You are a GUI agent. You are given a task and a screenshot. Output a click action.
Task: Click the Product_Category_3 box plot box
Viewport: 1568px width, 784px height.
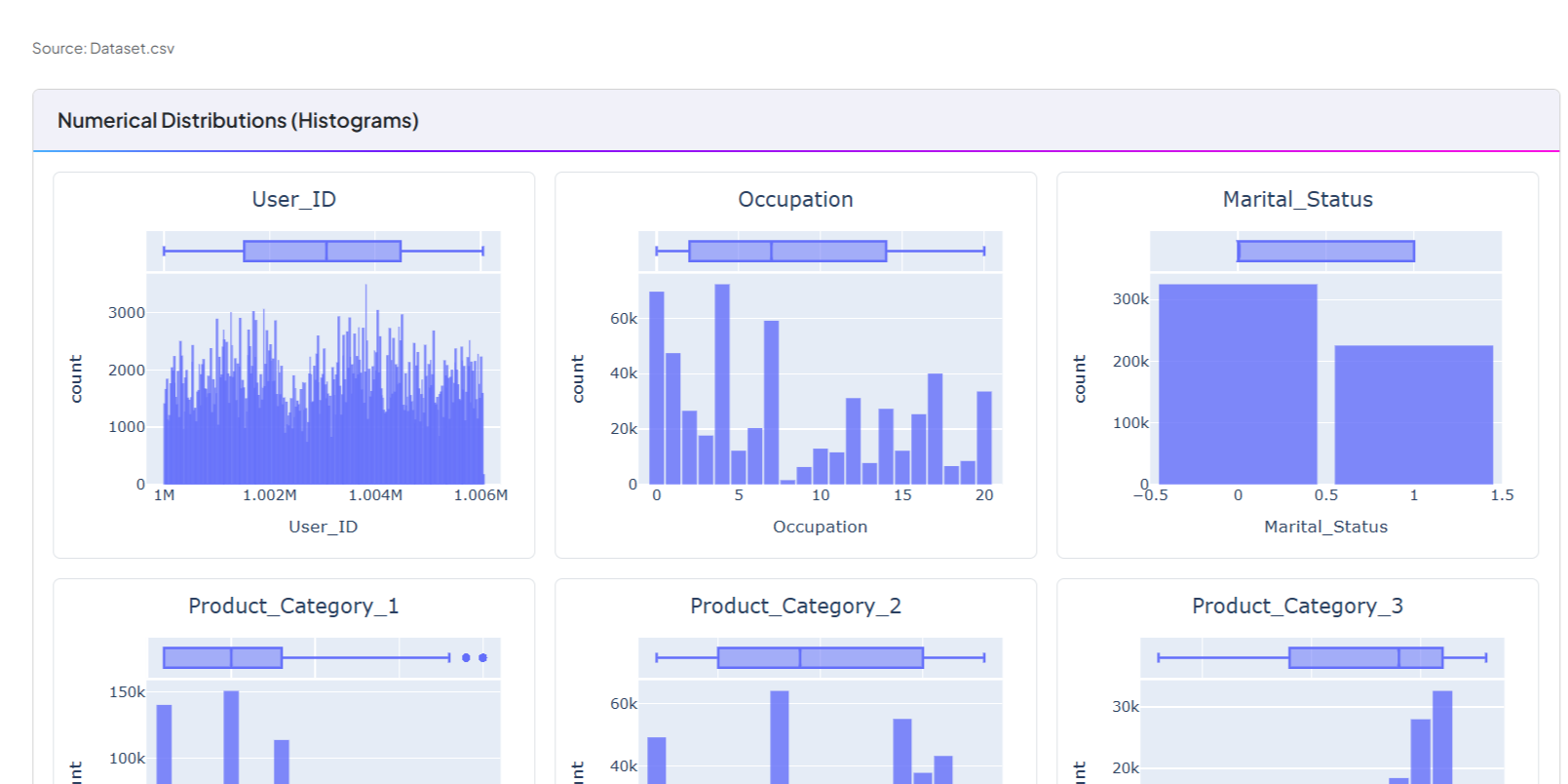click(x=1365, y=658)
